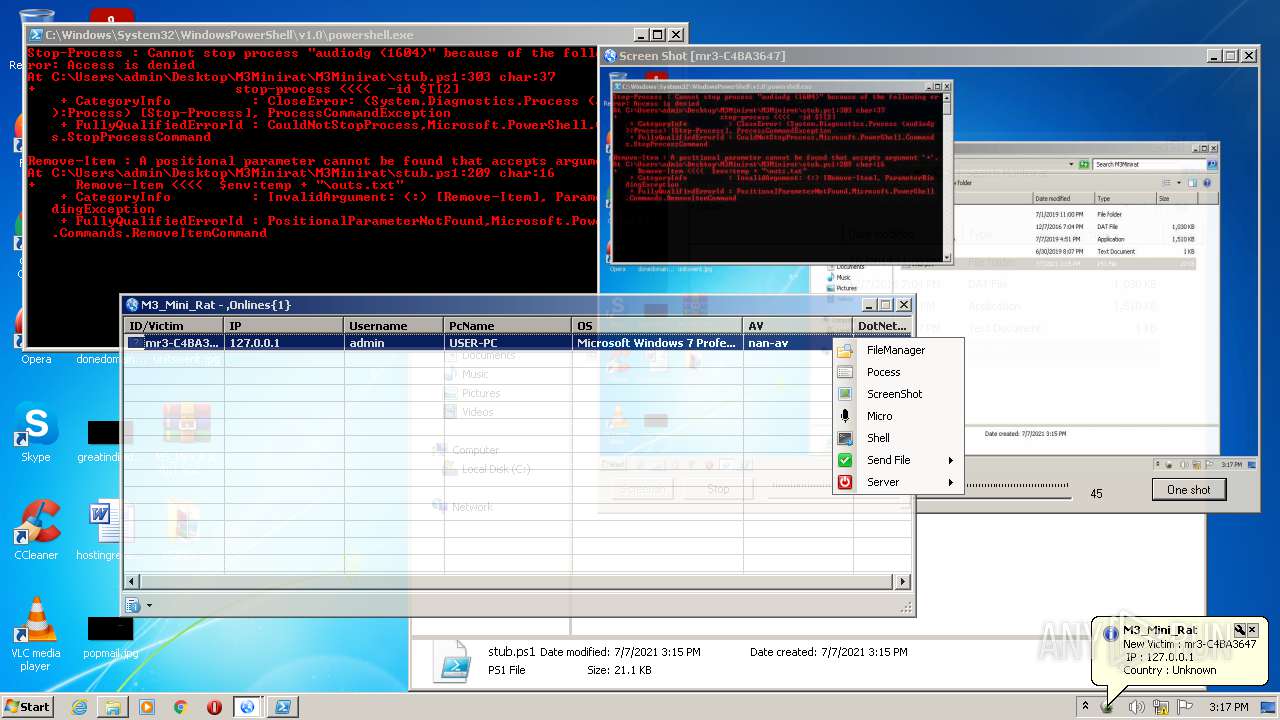Sort victims by ID/Victim column header
1280x720 pixels.
[174, 326]
